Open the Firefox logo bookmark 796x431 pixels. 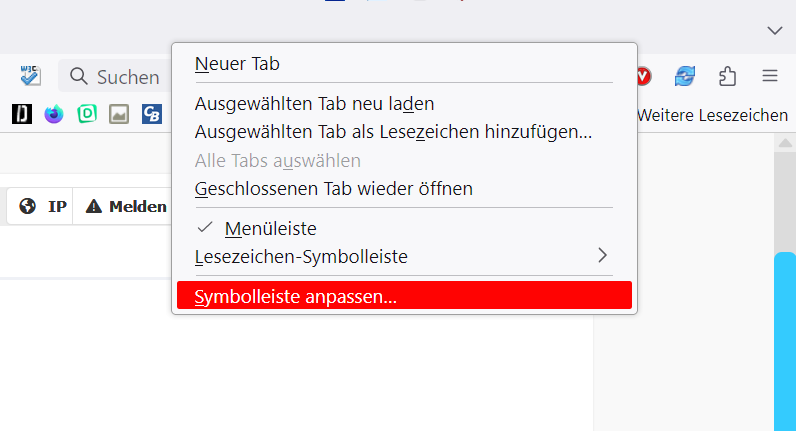(54, 114)
